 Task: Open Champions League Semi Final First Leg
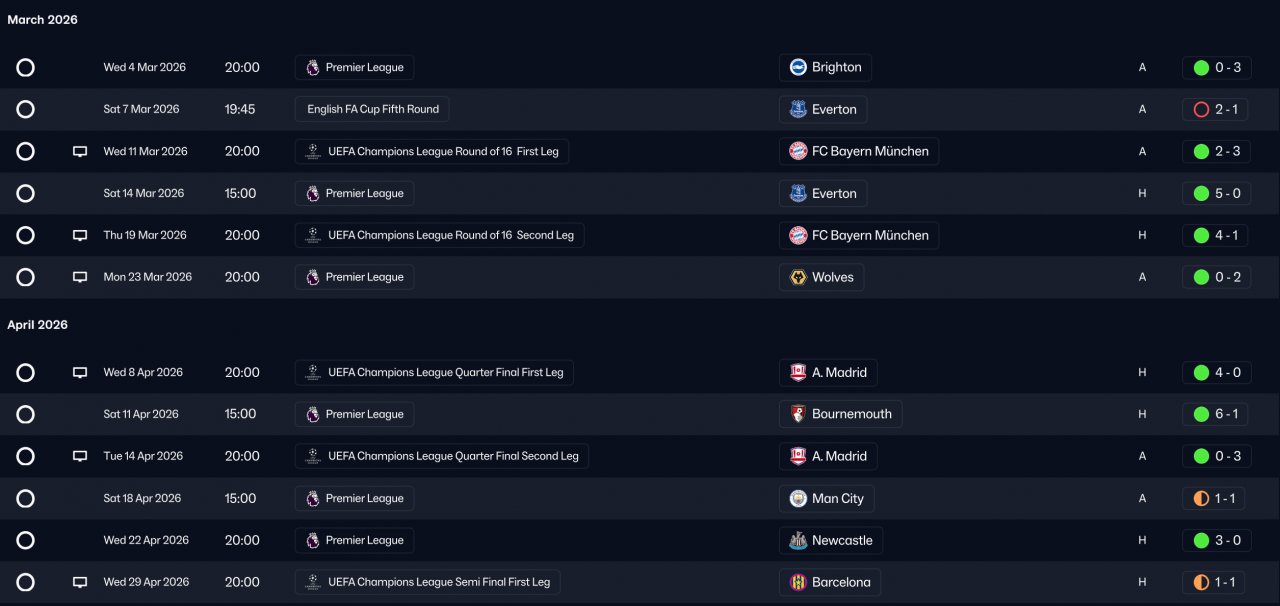[439, 582]
